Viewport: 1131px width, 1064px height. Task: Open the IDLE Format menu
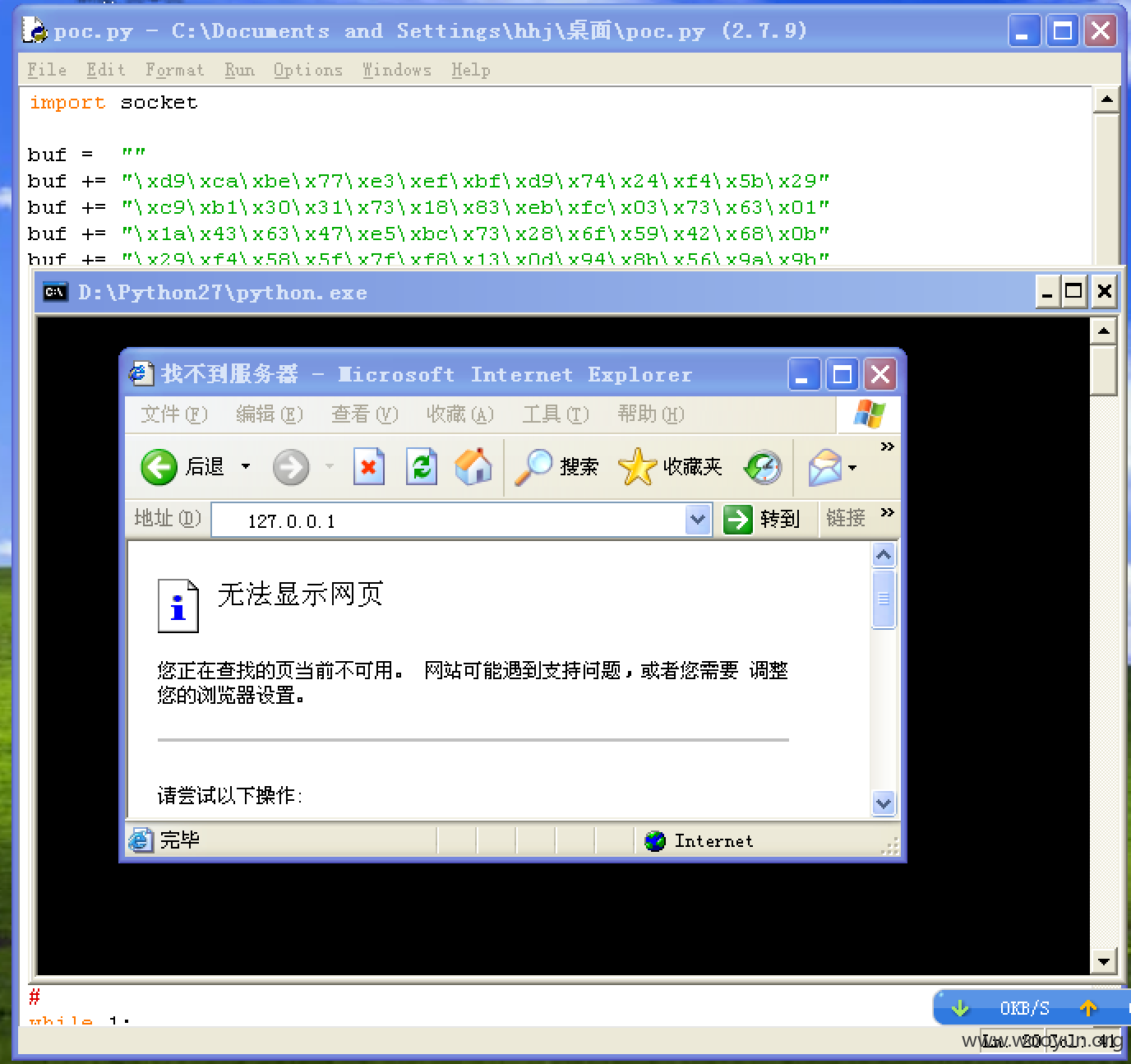pos(174,70)
